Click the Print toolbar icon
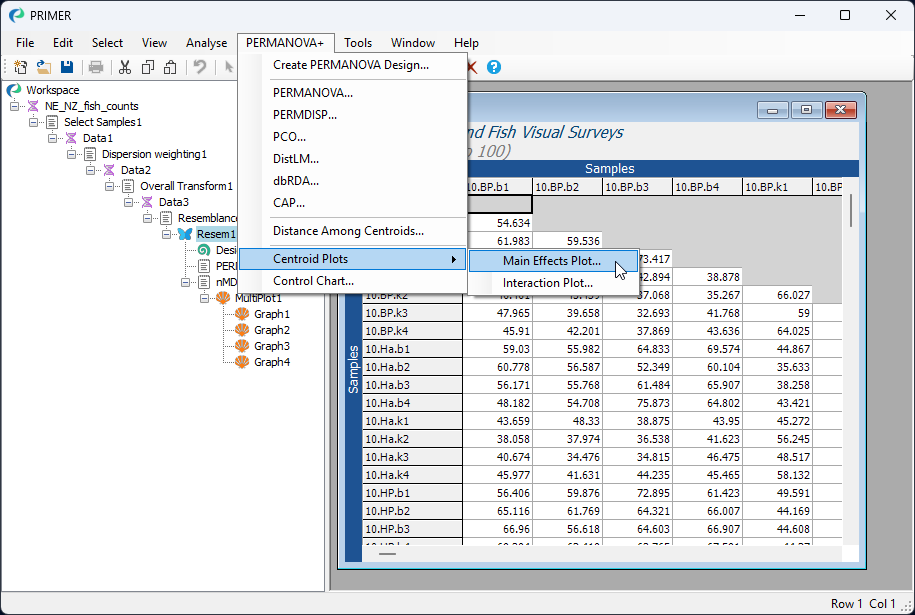This screenshot has width=915, height=615. pyautogui.click(x=96, y=67)
